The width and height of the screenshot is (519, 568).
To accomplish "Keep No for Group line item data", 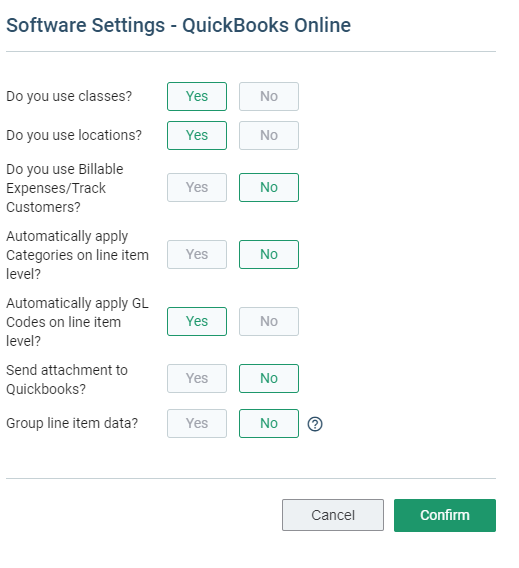I will click(269, 423).
